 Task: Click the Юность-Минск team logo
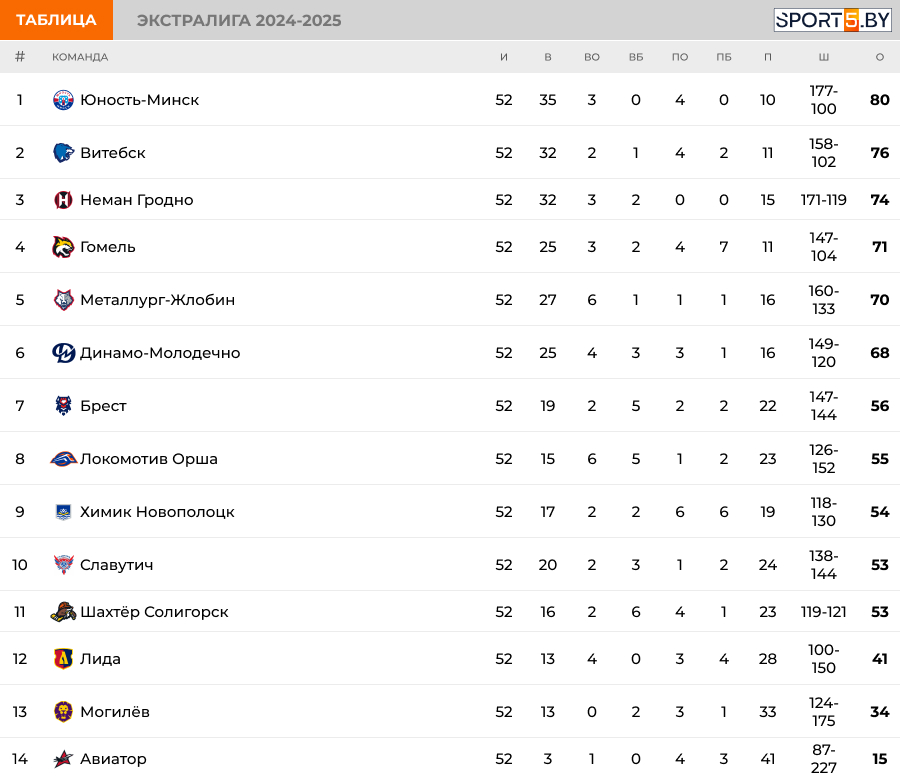[63, 100]
